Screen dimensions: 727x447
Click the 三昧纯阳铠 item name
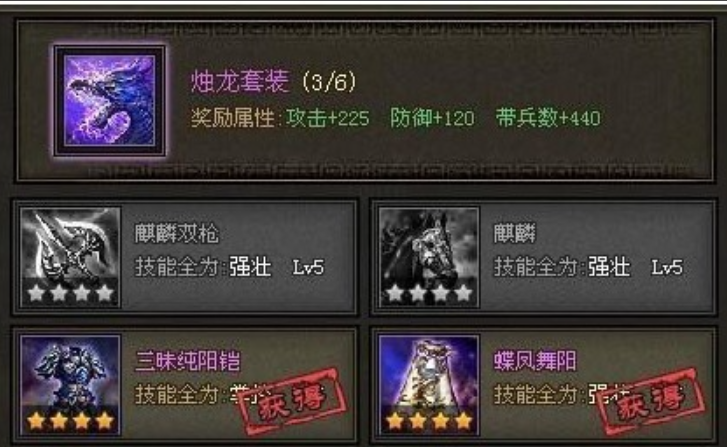[x=187, y=361]
